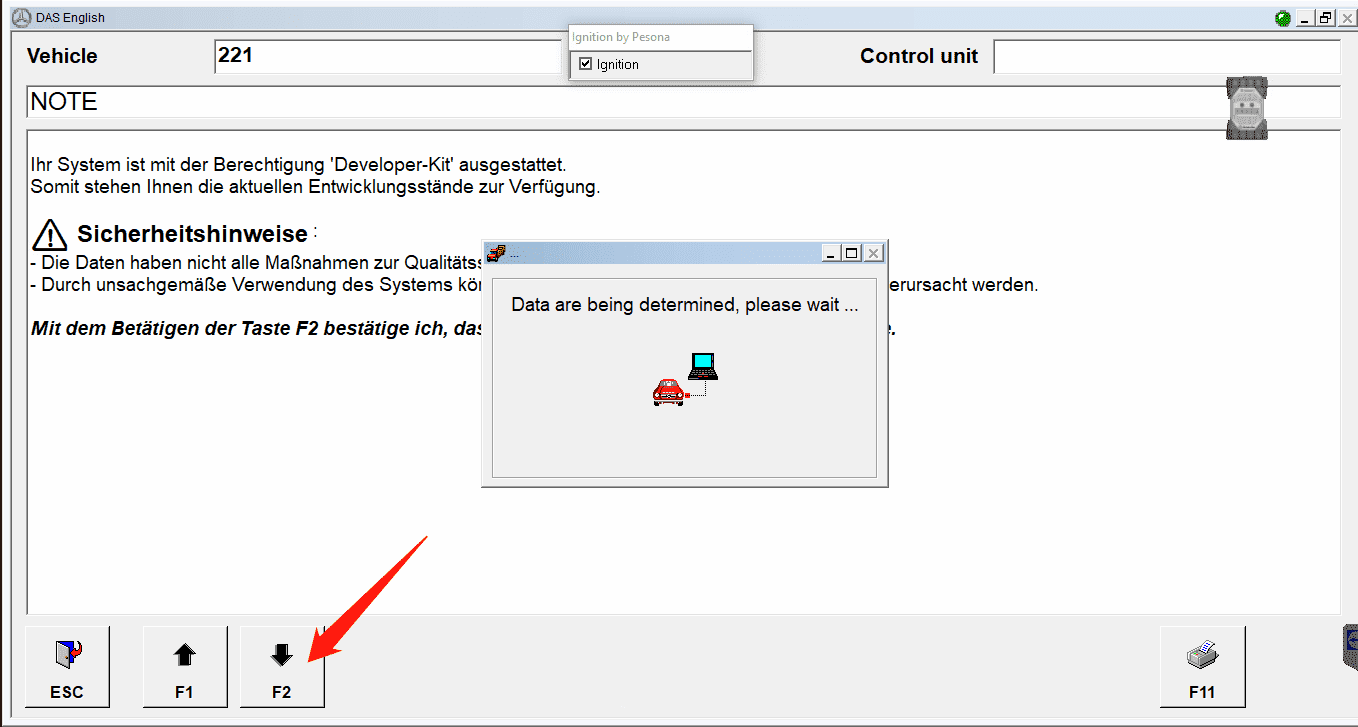The image size is (1358, 727).
Task: Close the 'Data are being determined' dialog
Action: pyautogui.click(x=873, y=253)
